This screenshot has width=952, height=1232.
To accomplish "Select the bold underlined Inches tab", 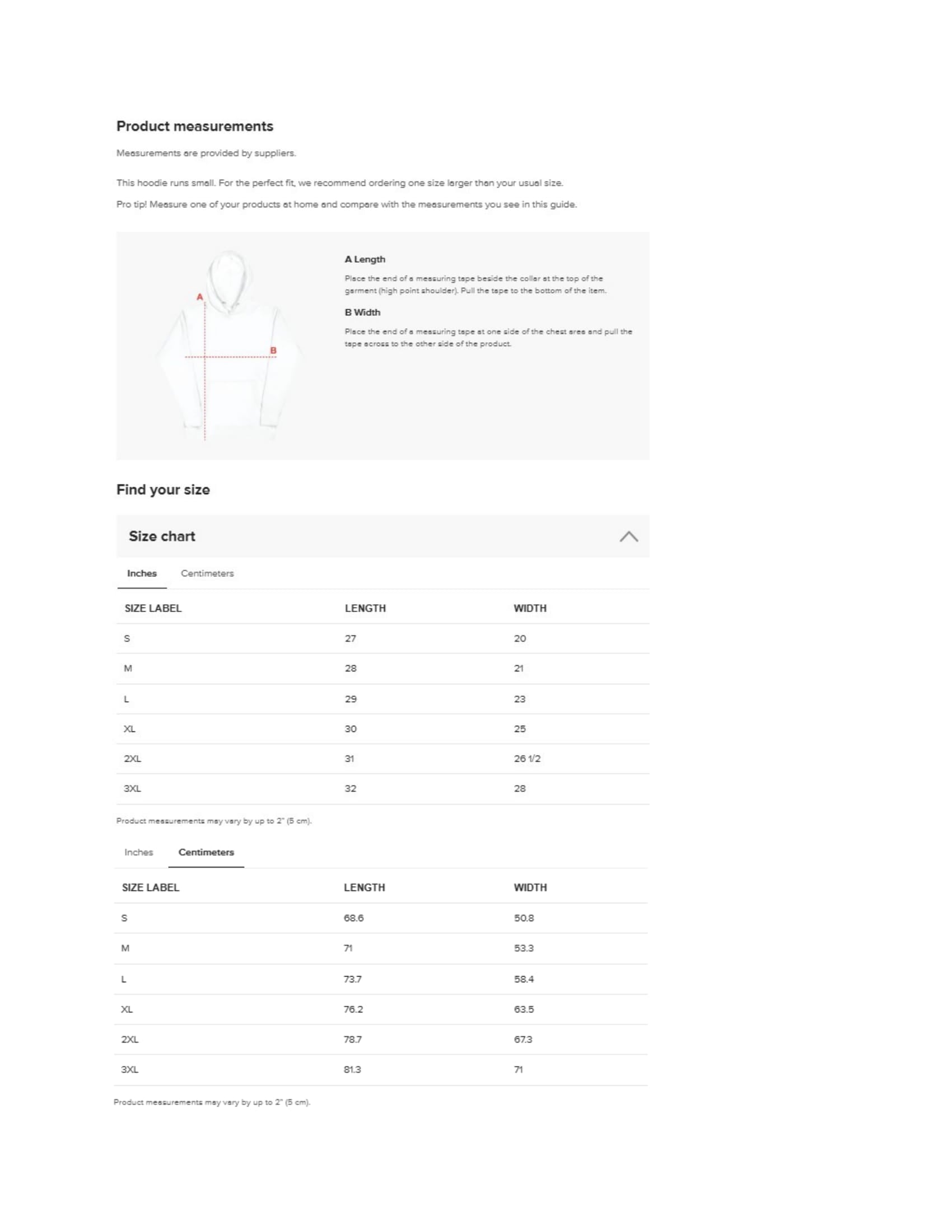I will click(x=142, y=573).
